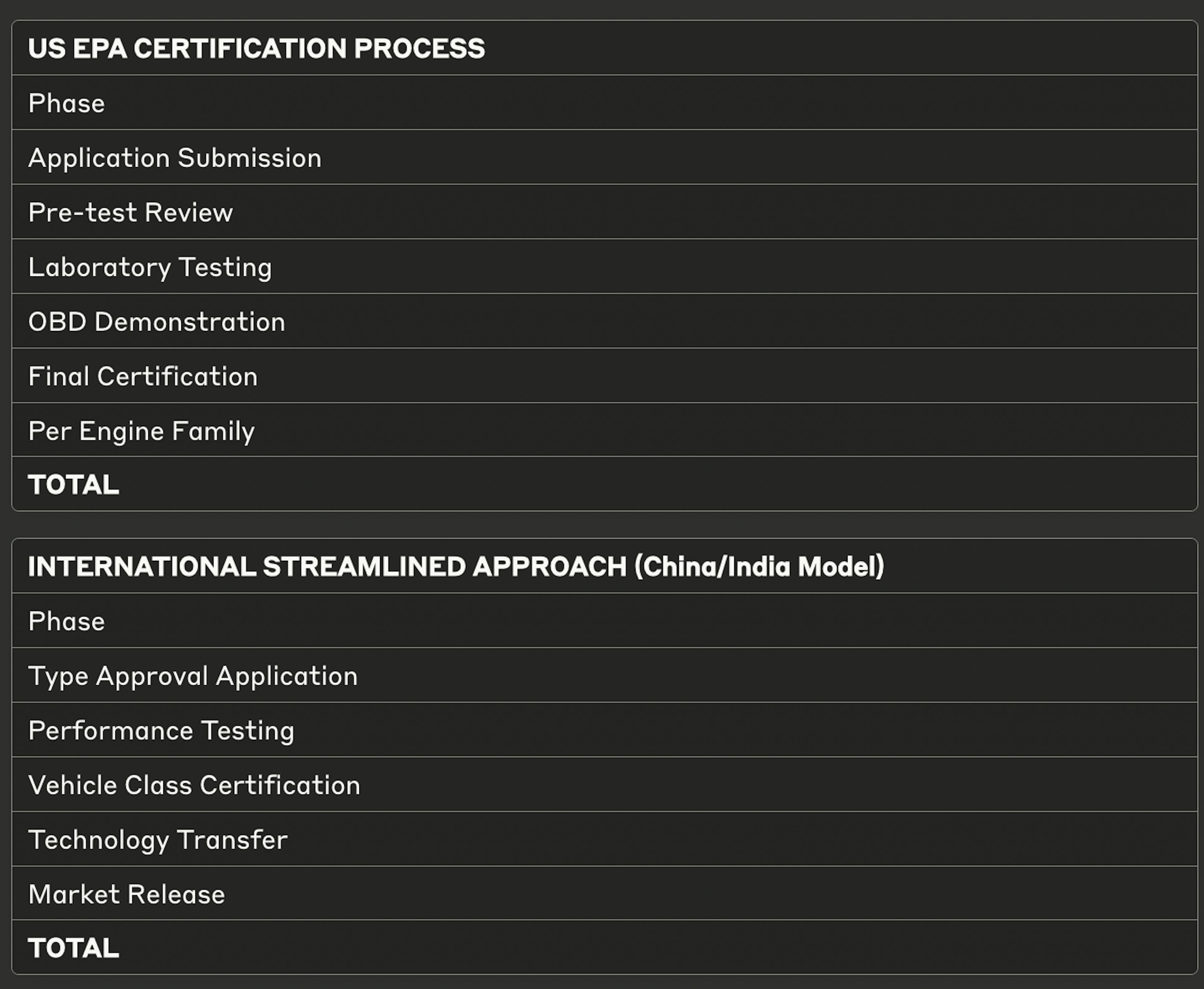The image size is (1204, 989).
Task: Select the 'US EPA CERTIFICATION PROCESS' table heading
Action: [604, 48]
